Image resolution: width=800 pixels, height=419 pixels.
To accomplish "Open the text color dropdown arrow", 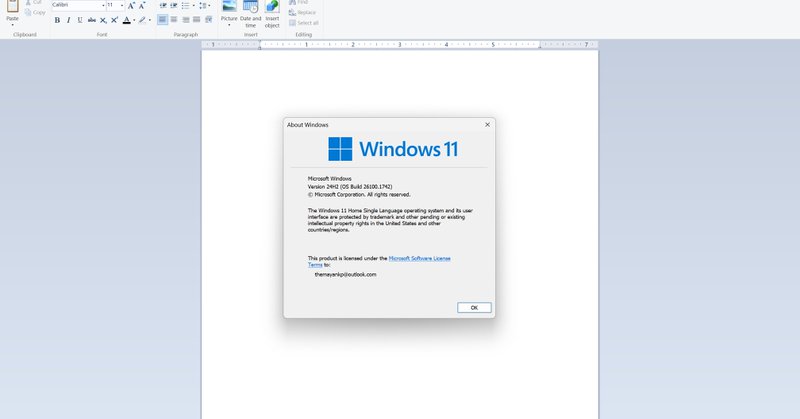I will pyautogui.click(x=134, y=20).
